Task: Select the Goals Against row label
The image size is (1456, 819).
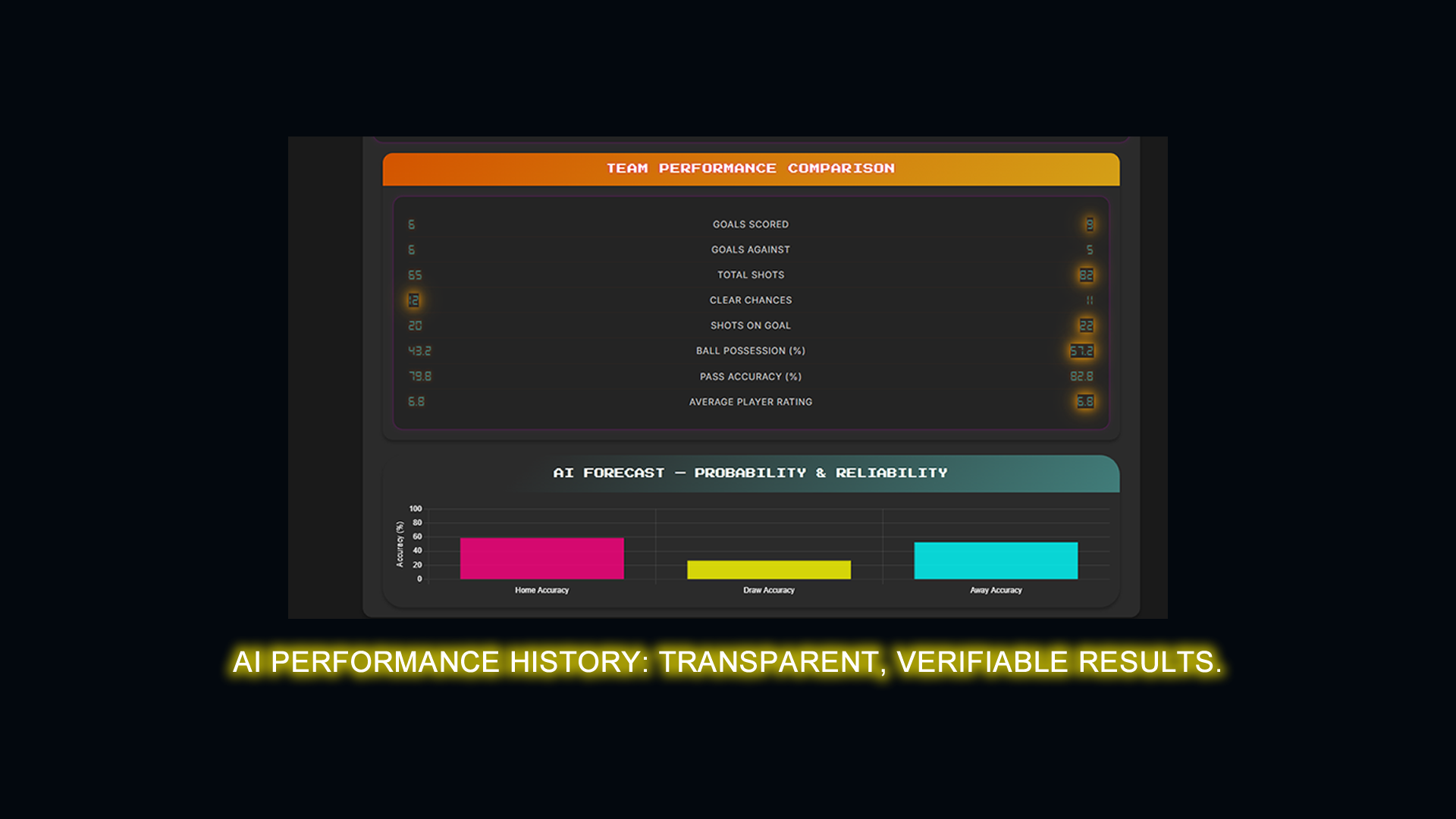Action: click(x=750, y=249)
